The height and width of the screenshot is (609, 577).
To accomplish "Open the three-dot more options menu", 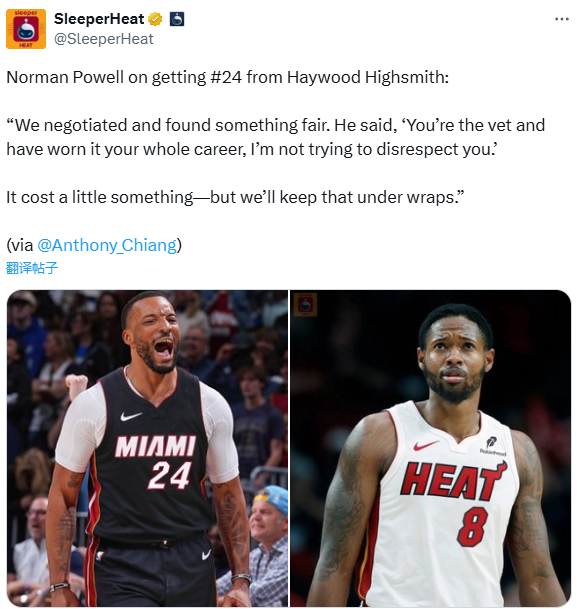I will (x=561, y=19).
